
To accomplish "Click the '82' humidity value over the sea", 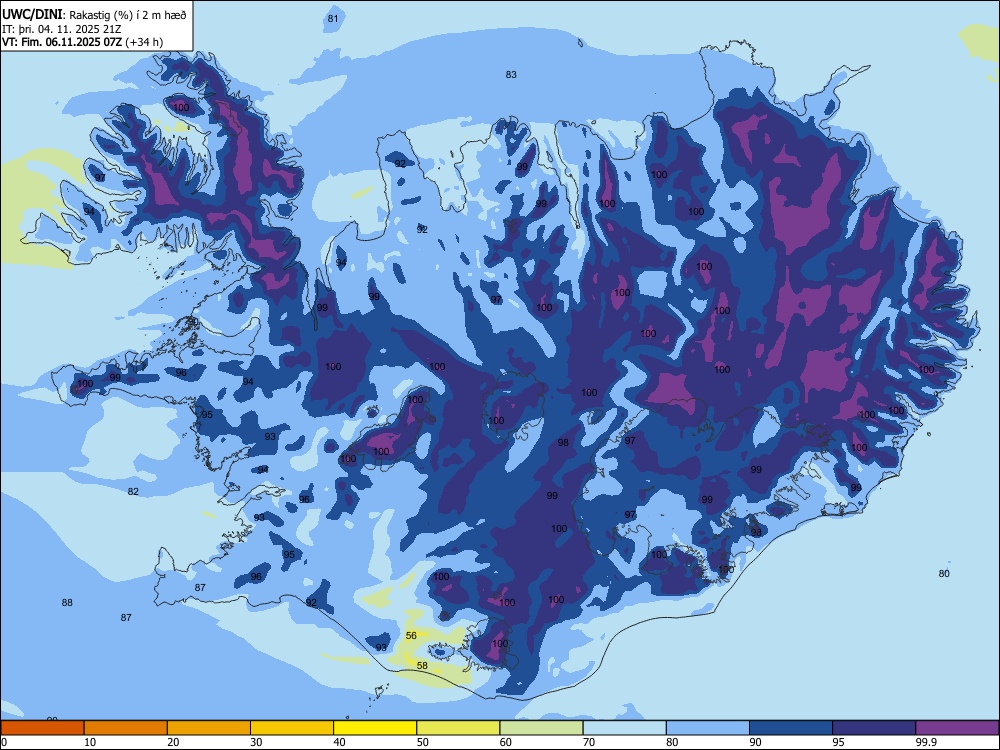I will click(x=133, y=491).
